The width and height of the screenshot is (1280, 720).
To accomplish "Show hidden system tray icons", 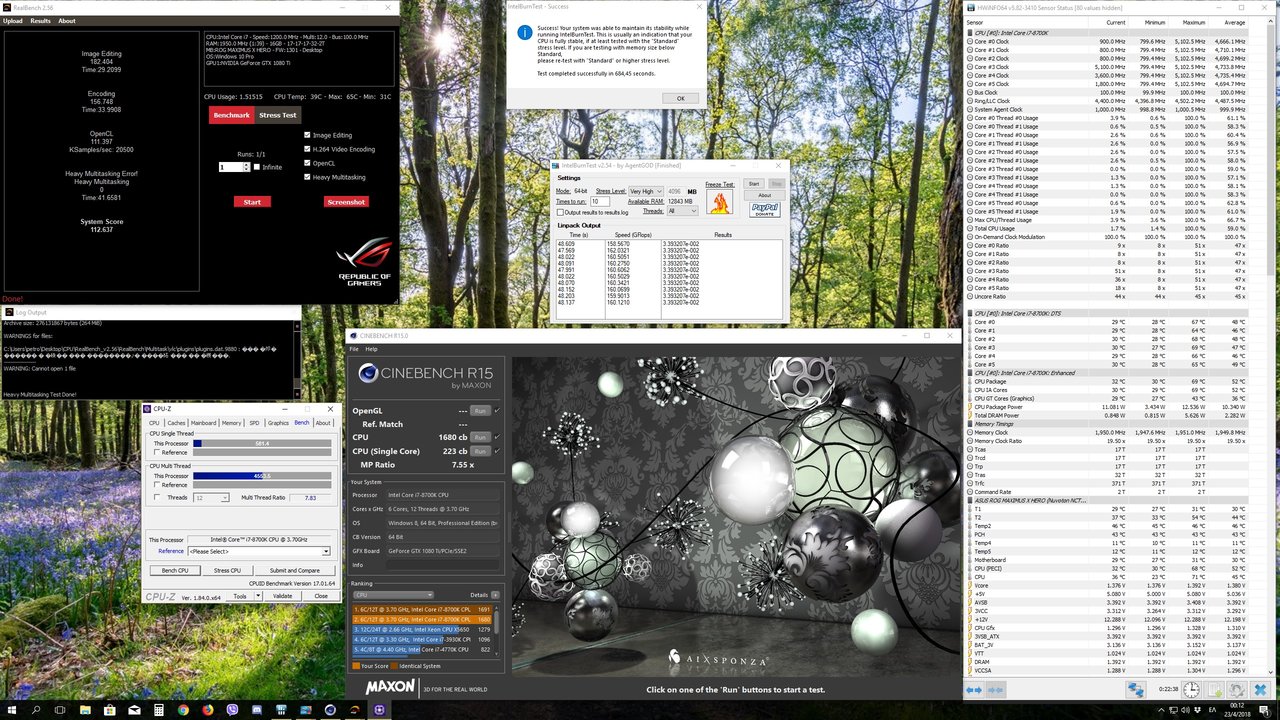I will (1161, 710).
